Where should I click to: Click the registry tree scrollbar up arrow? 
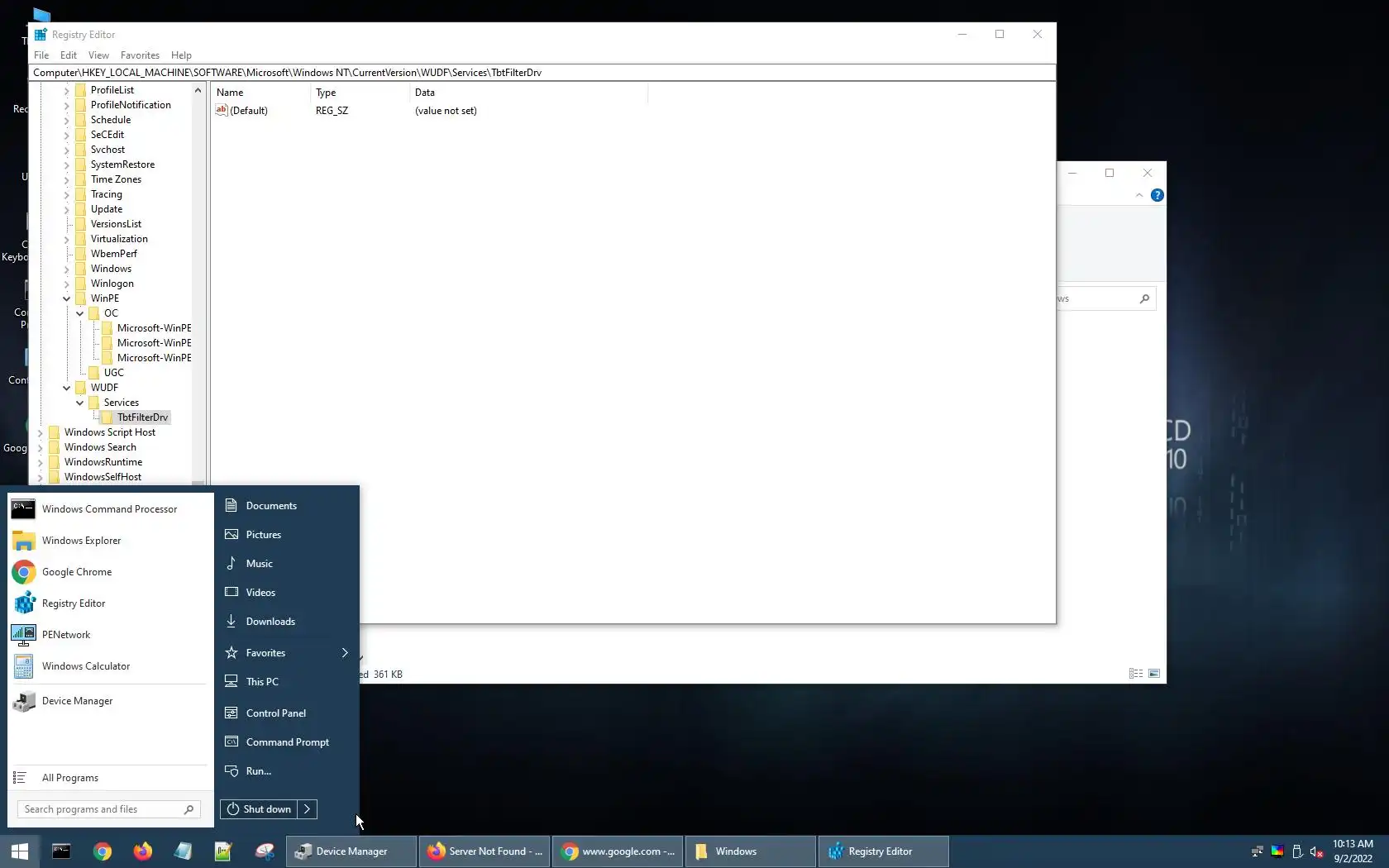pos(198,90)
